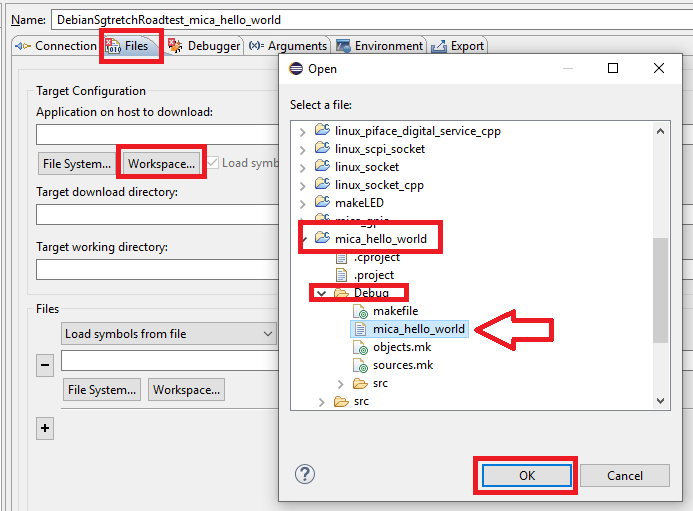Expand the makeLED project

coord(302,204)
